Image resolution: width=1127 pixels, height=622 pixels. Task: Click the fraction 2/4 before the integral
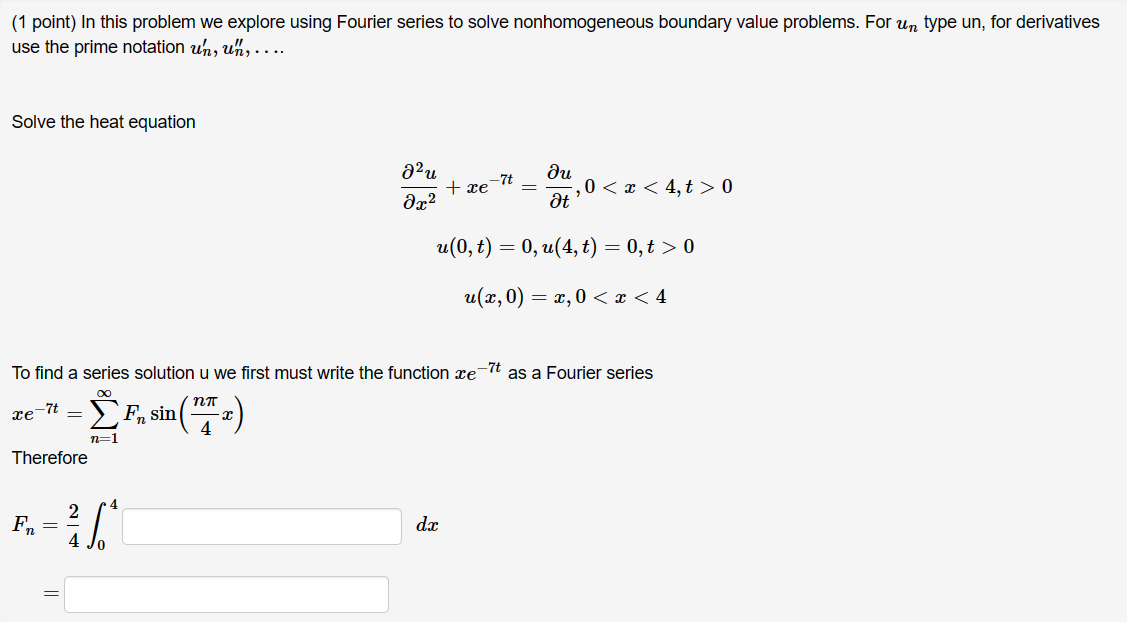click(x=71, y=524)
